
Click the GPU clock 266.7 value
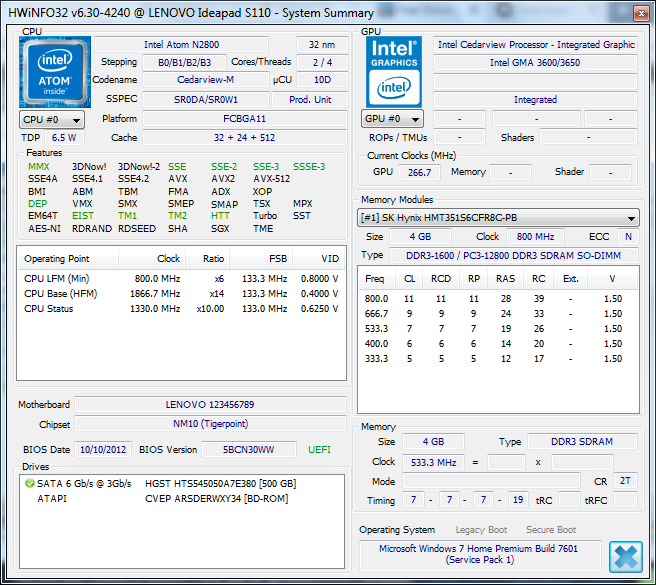pyautogui.click(x=419, y=172)
